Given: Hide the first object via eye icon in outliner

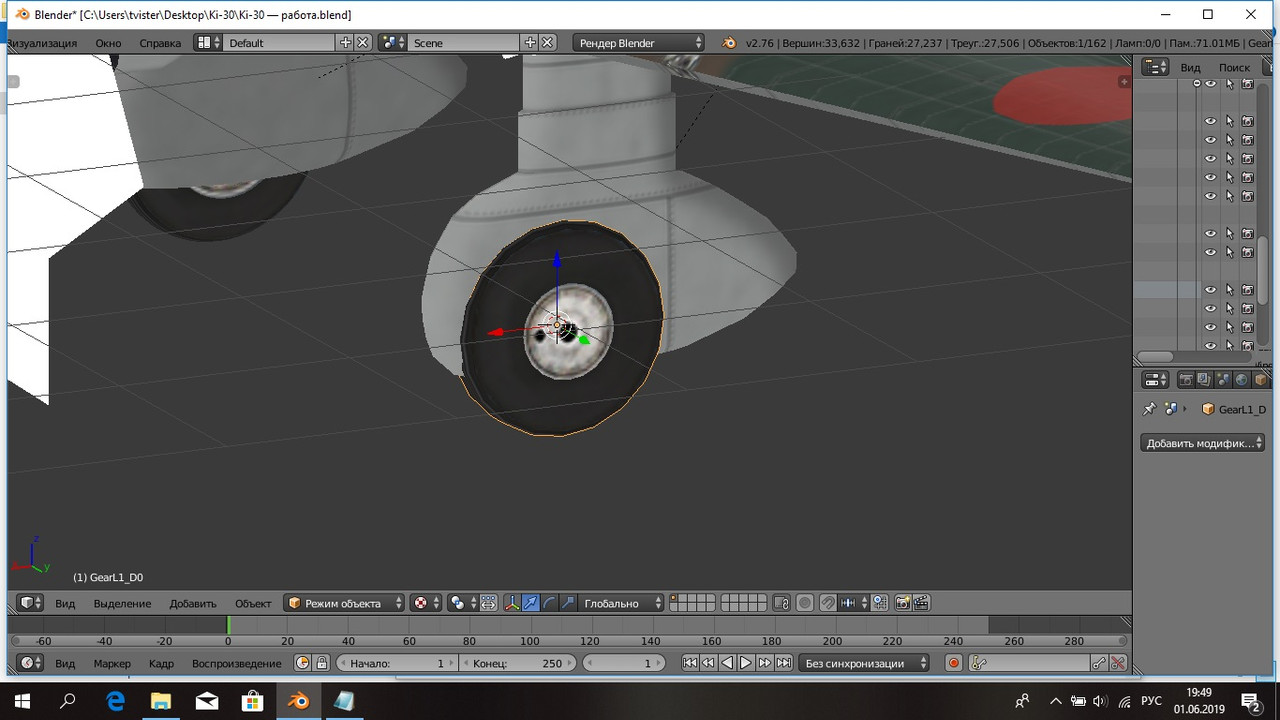Looking at the screenshot, I should [1210, 84].
